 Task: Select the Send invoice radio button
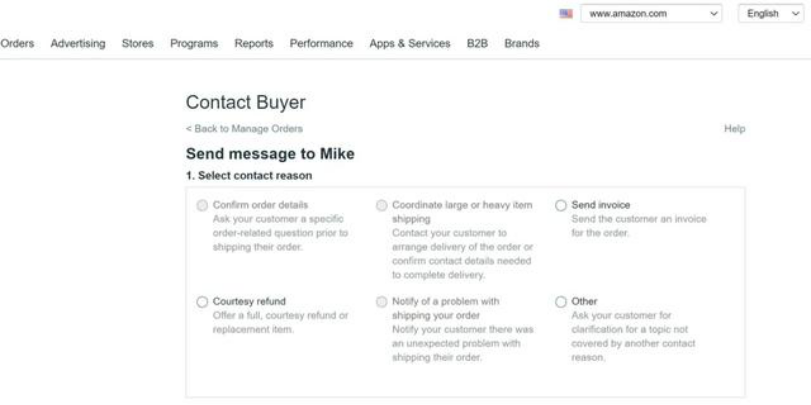click(561, 205)
